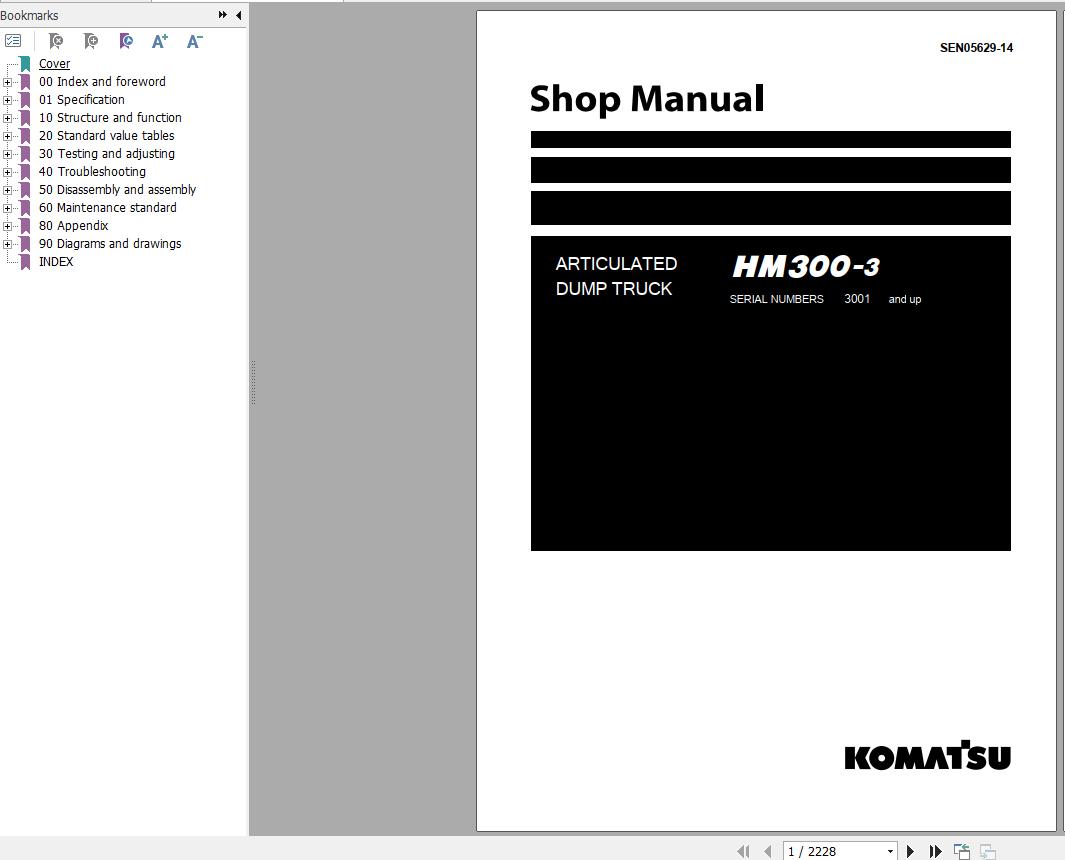Click the HM300-3 model name
This screenshot has height=860, width=1065.
coord(806,266)
